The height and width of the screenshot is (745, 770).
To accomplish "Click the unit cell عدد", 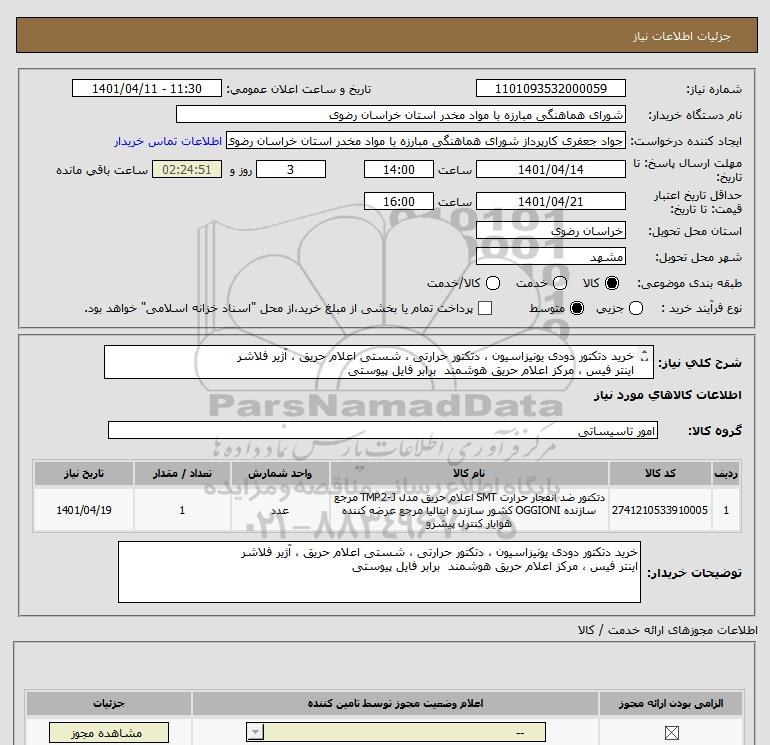I will (x=280, y=510).
